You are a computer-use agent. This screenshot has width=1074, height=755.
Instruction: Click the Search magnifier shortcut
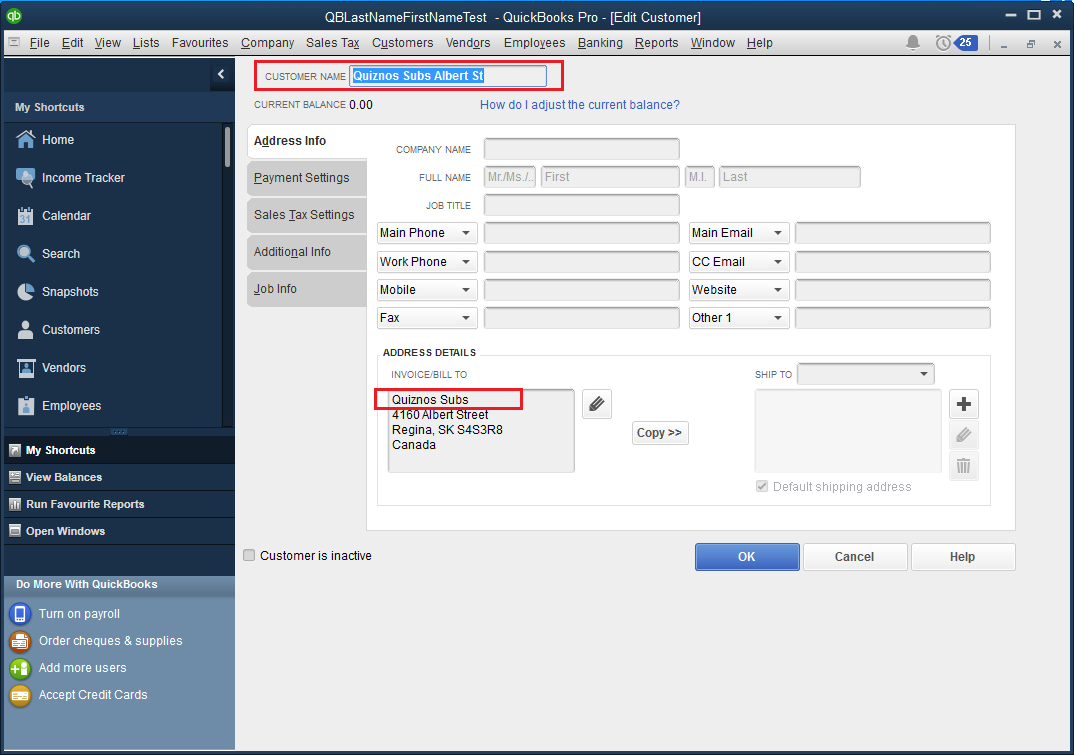point(25,253)
